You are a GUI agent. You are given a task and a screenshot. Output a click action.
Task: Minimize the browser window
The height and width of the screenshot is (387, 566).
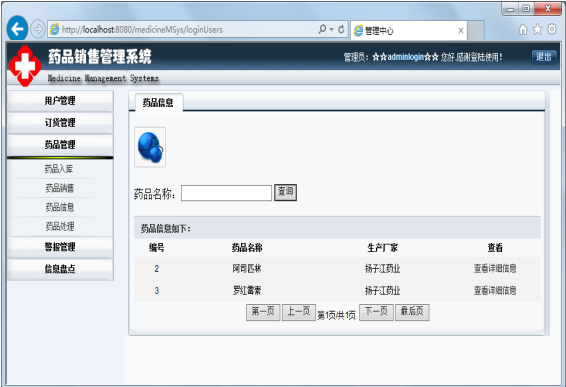(510, 9)
